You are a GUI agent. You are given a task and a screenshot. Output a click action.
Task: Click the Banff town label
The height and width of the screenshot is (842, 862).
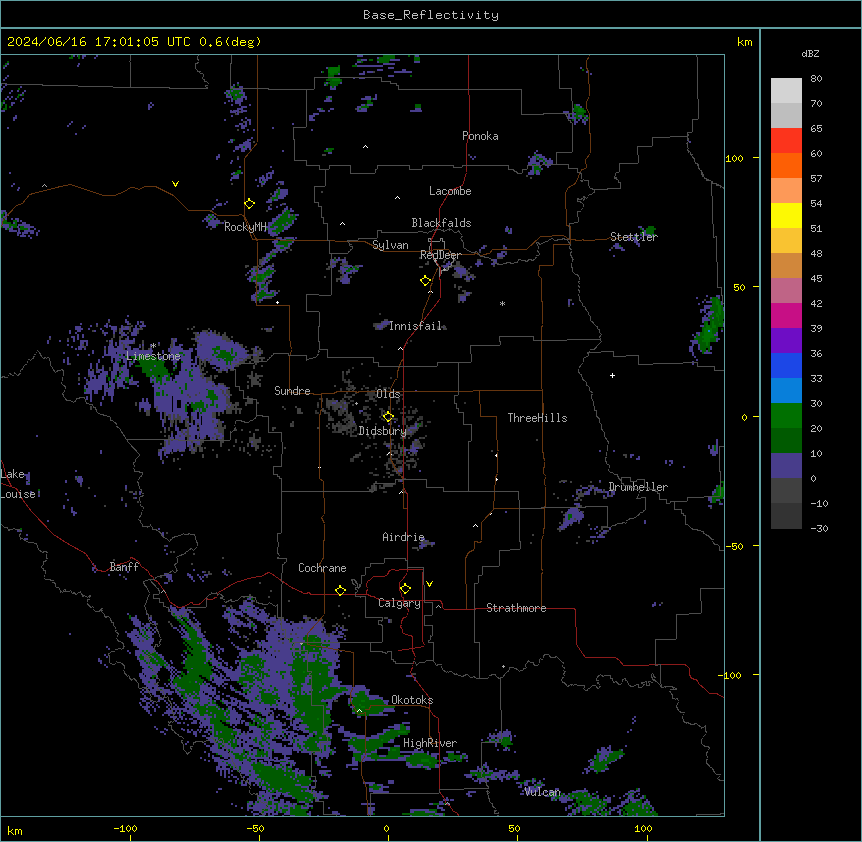coord(124,567)
